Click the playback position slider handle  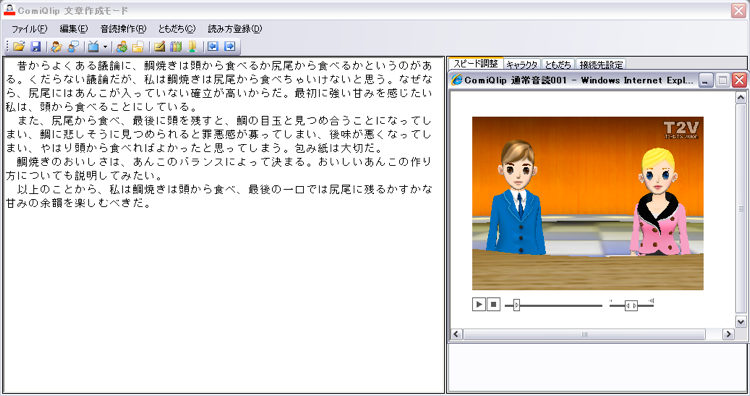tap(517, 305)
